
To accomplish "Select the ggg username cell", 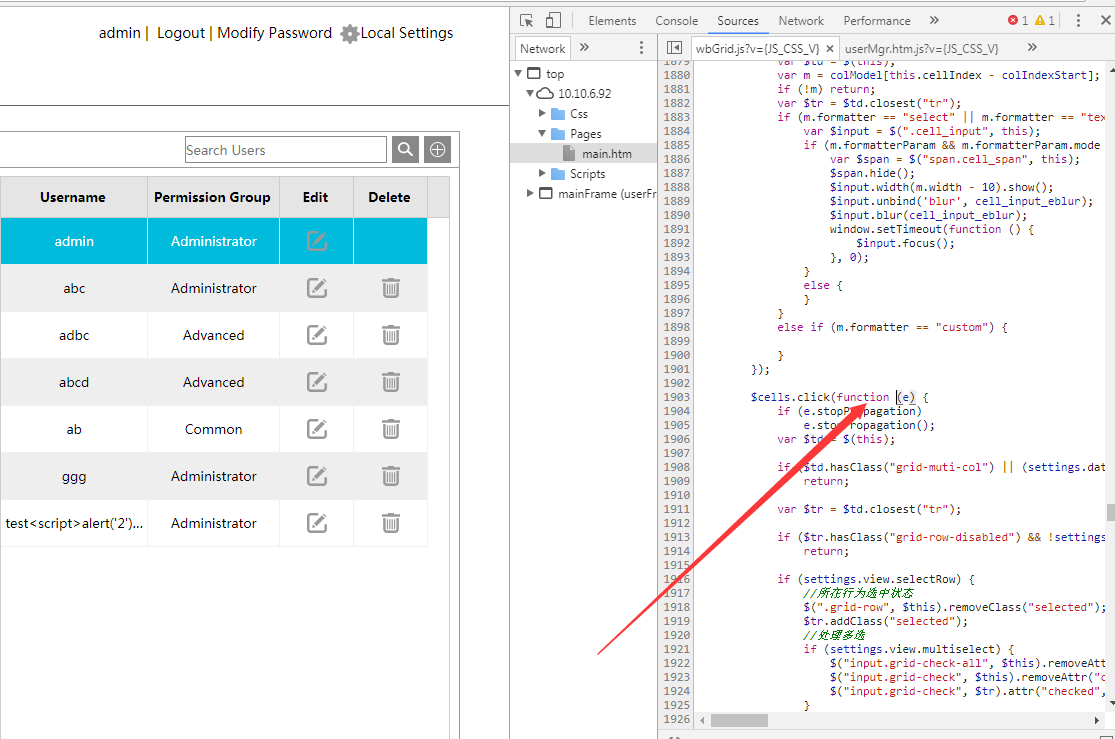I will [x=74, y=476].
